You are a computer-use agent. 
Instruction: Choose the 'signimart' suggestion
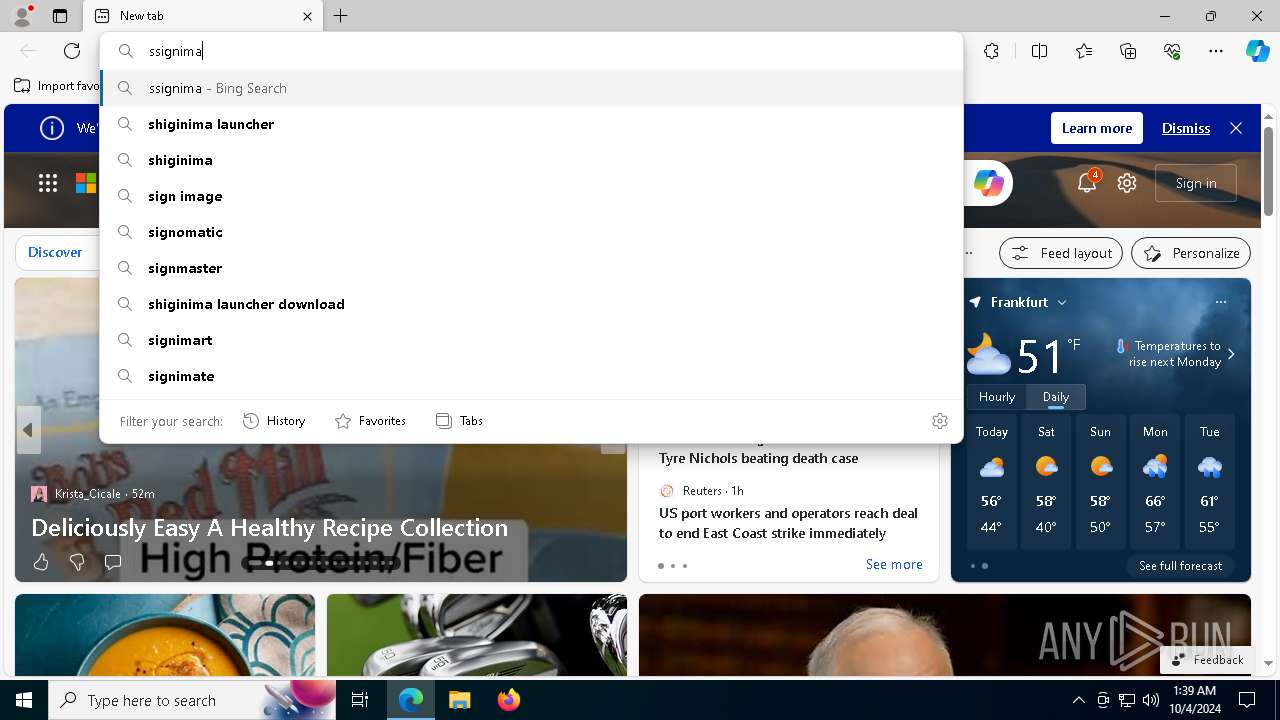(x=531, y=340)
